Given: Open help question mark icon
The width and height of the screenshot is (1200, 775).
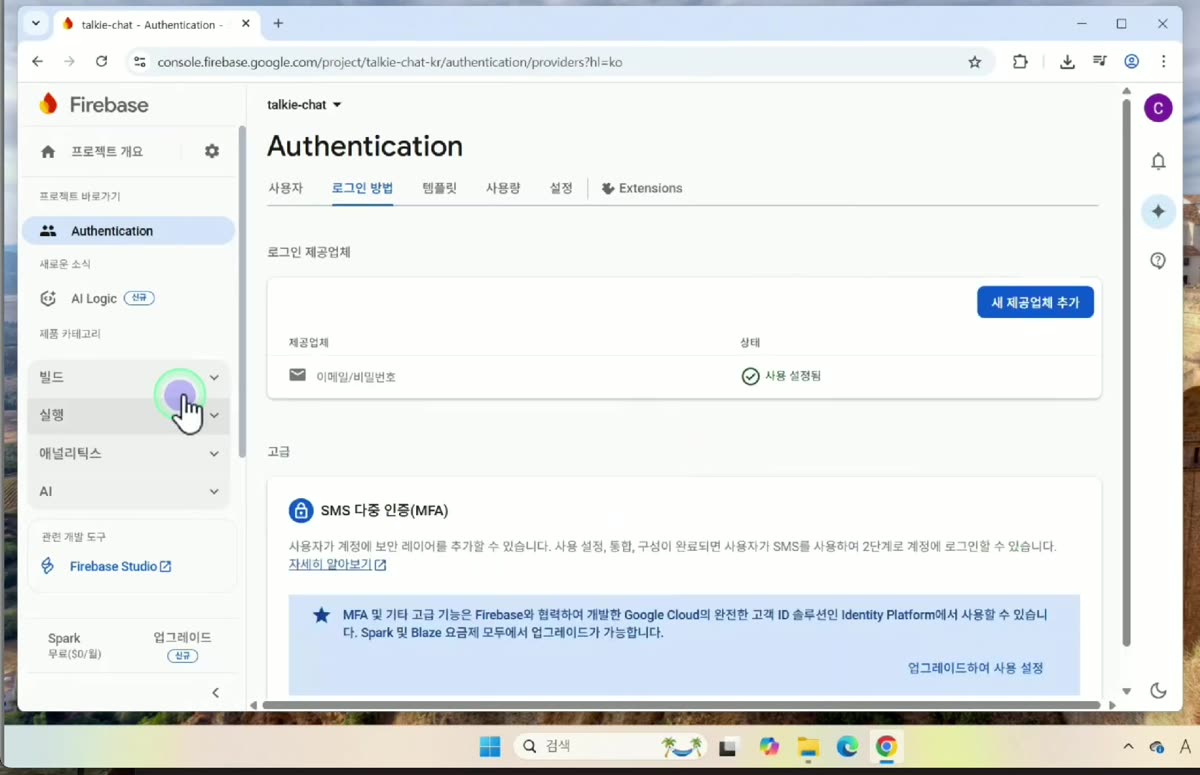Looking at the screenshot, I should click(1158, 261).
